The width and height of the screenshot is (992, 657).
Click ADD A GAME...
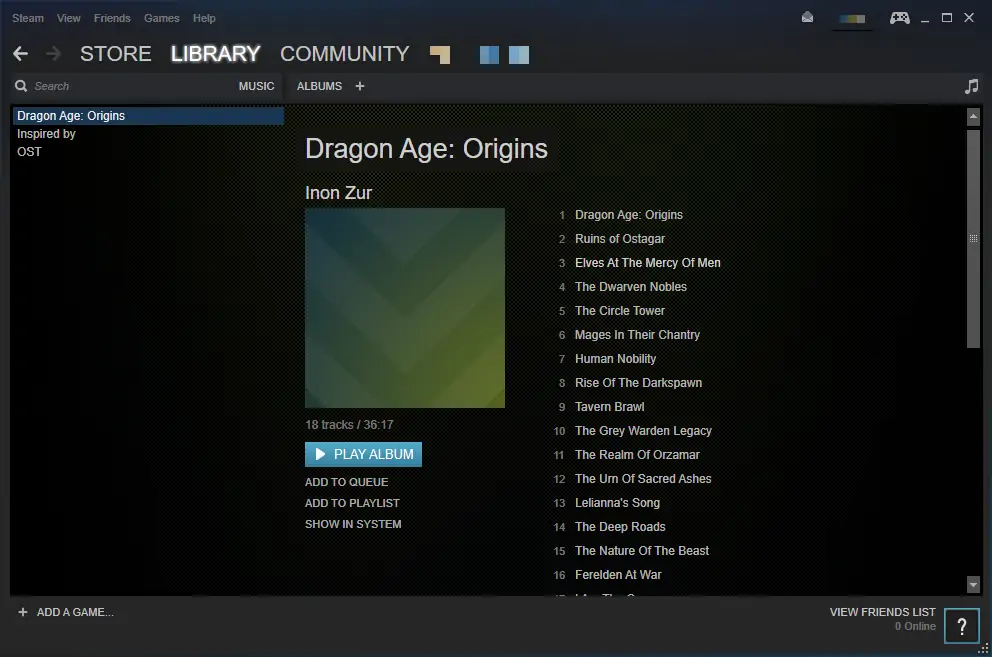[75, 612]
